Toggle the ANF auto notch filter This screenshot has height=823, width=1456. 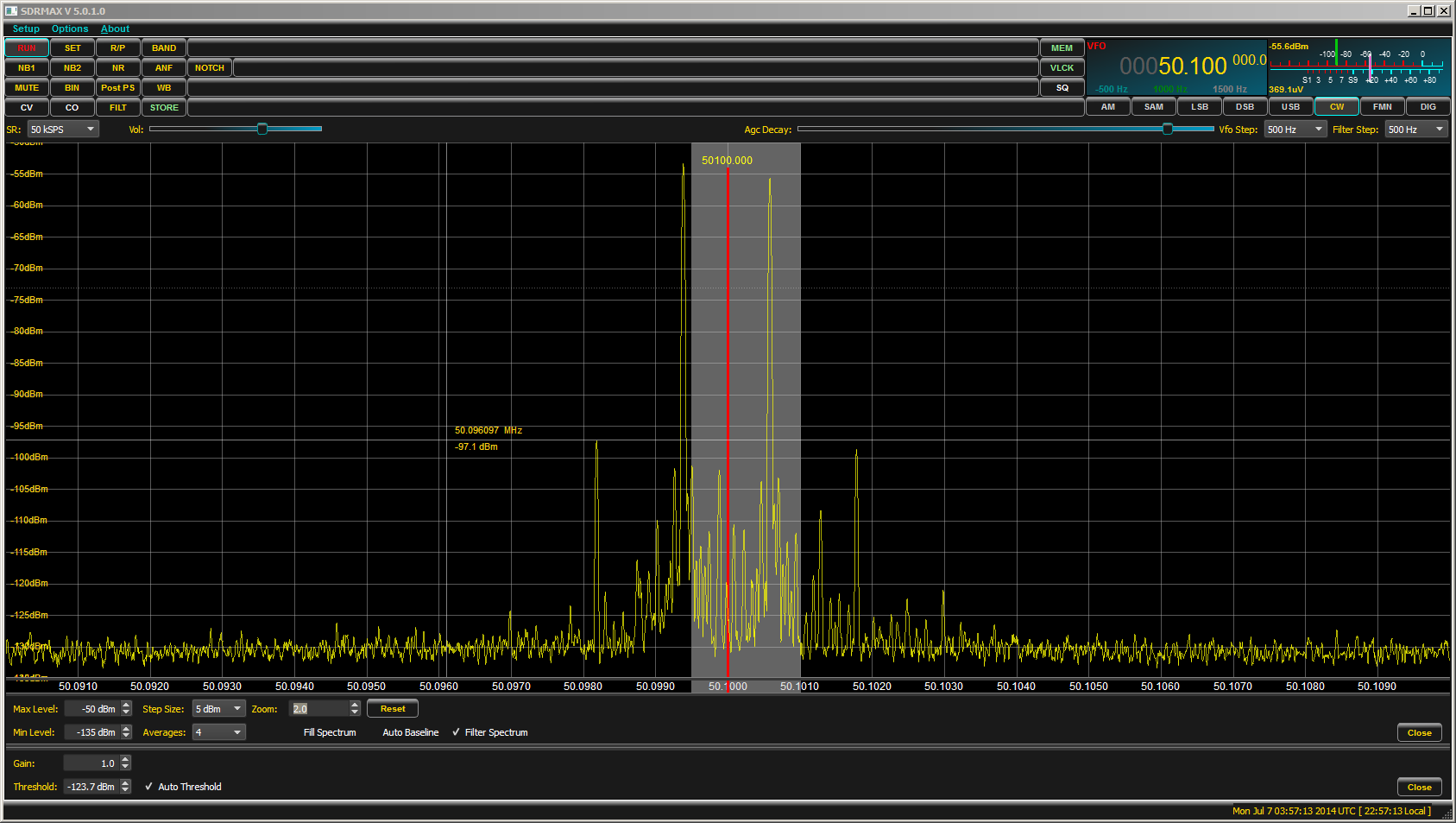coord(164,68)
